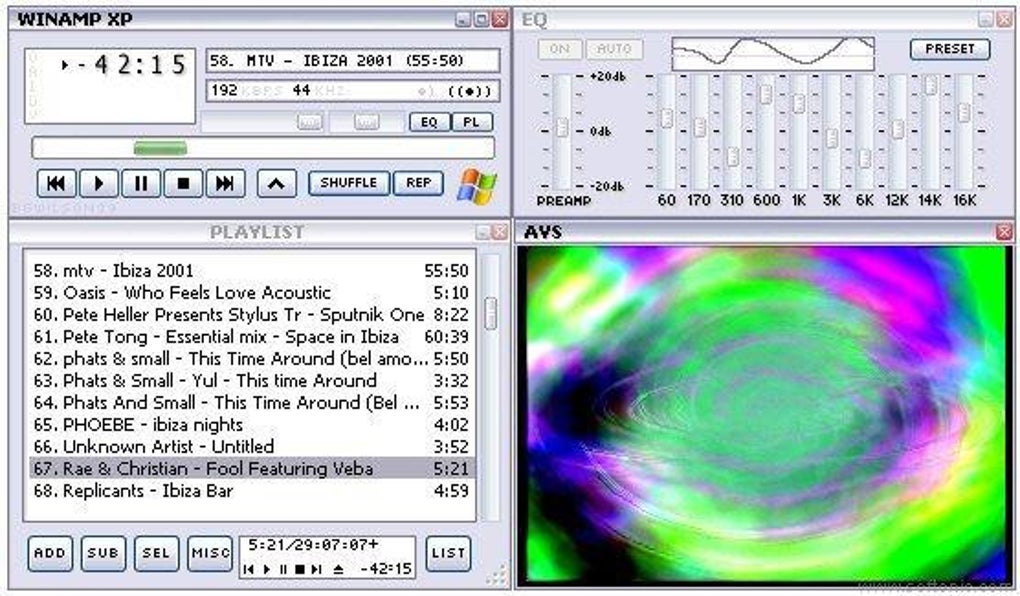This screenshot has height=596, width=1020.
Task: Select track 60 Pete Heller Sputnik One
Action: click(x=251, y=315)
